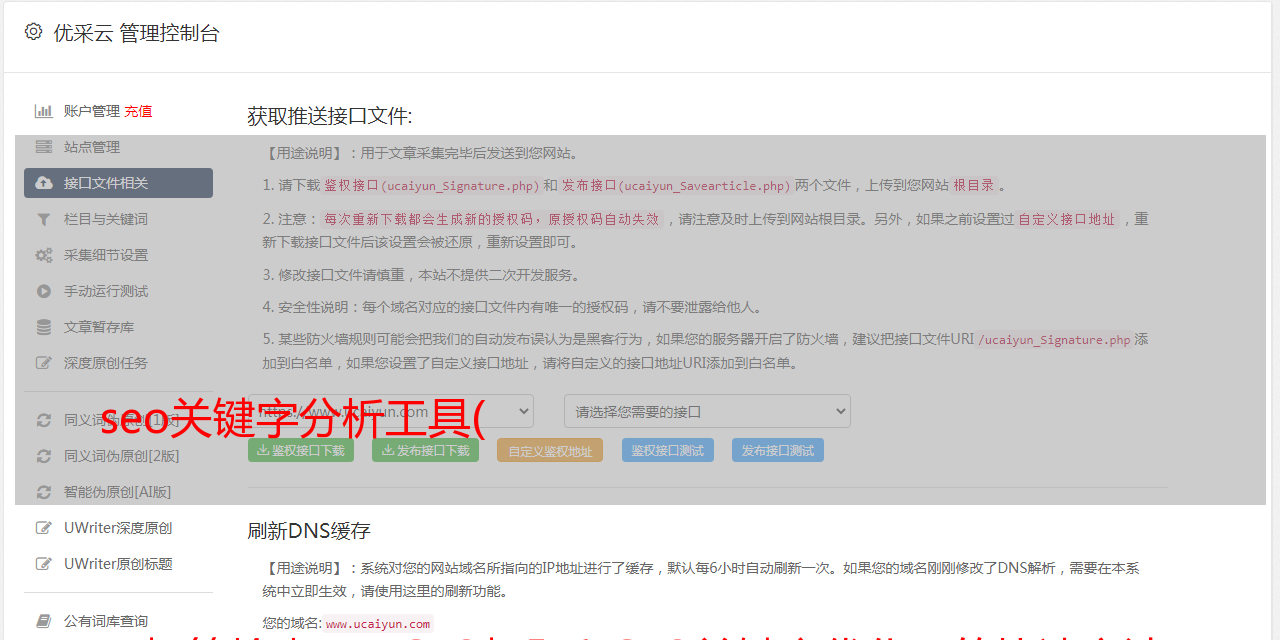Select 接口文件相关 in the sidebar

(118, 183)
